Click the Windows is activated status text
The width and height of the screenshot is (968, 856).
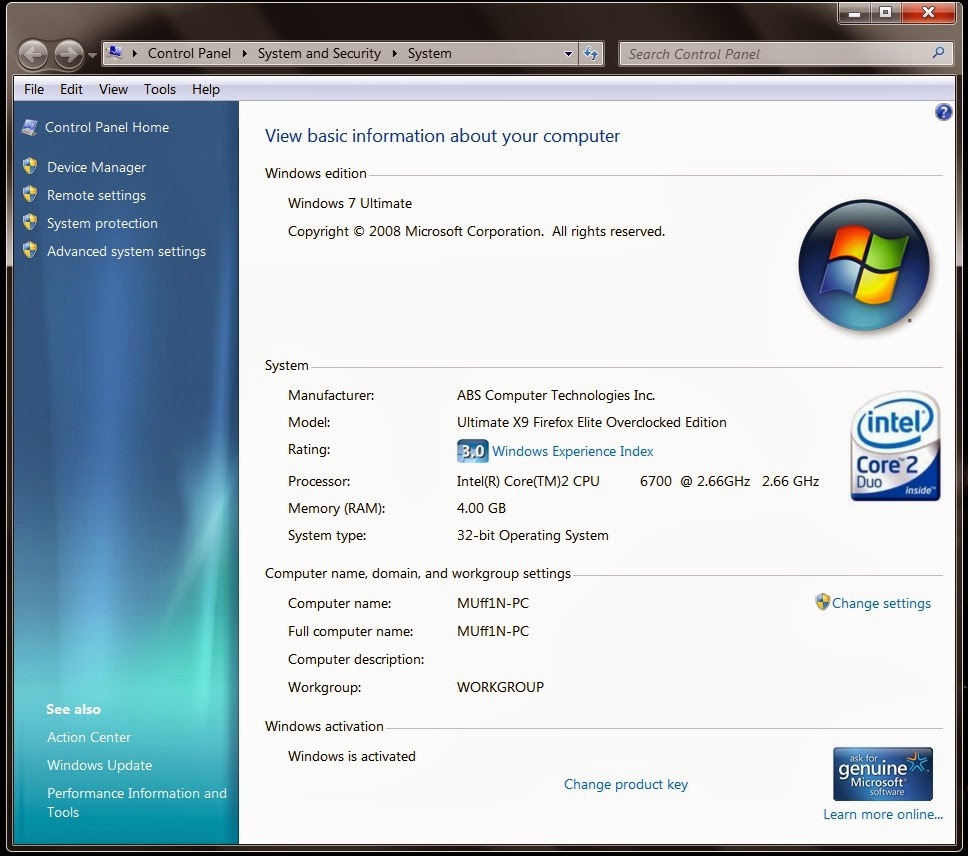click(x=351, y=757)
